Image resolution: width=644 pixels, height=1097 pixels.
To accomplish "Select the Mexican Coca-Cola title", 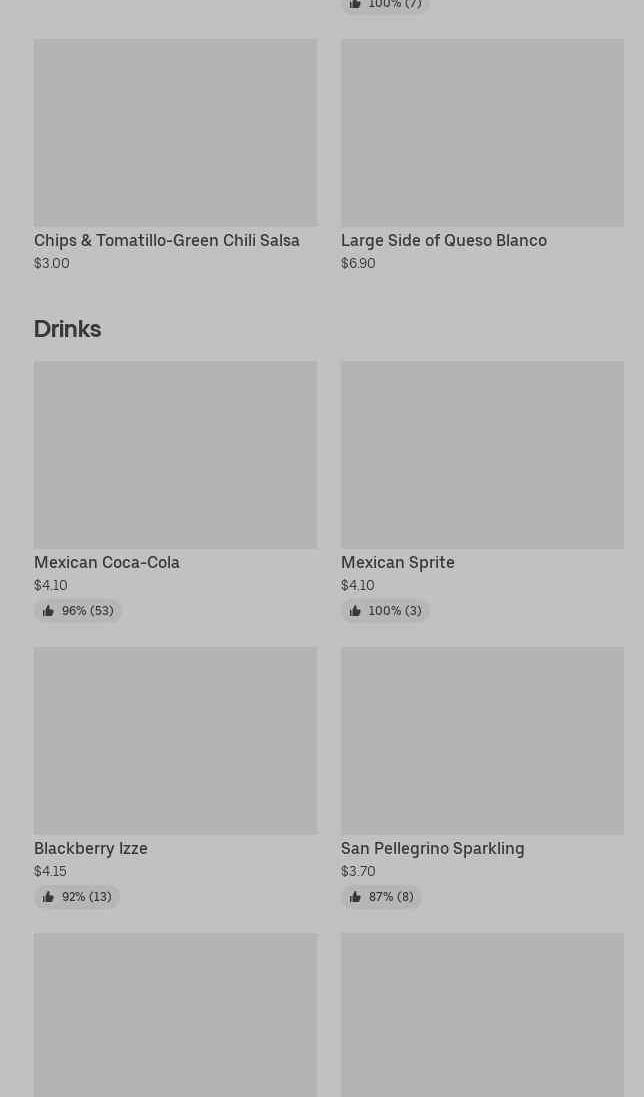I will tap(106, 562).
